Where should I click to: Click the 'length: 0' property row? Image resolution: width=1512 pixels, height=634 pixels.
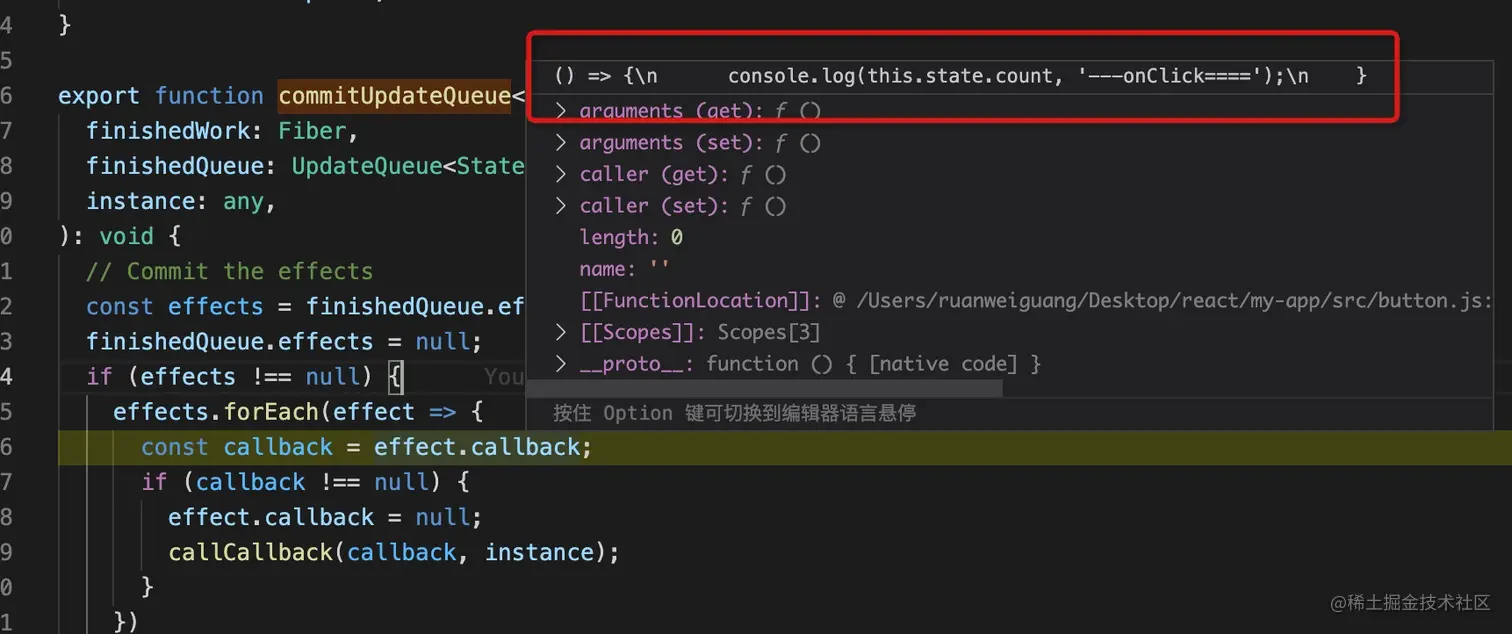click(631, 238)
